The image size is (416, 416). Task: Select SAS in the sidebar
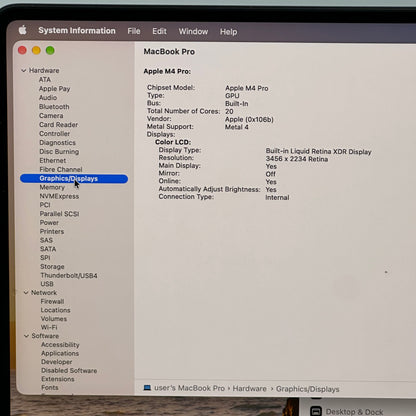[46, 240]
